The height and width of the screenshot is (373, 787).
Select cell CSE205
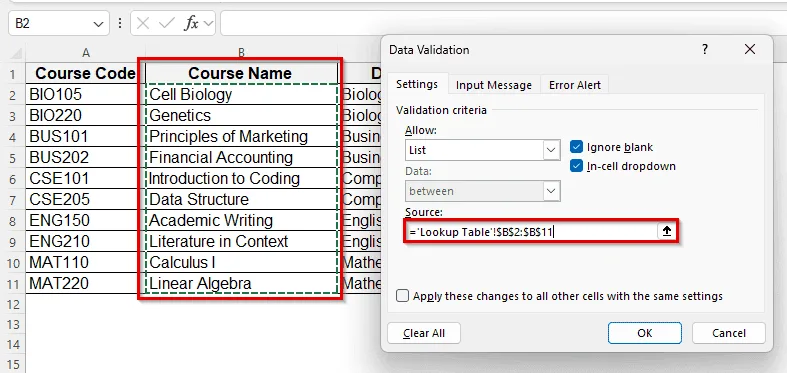(x=85, y=199)
